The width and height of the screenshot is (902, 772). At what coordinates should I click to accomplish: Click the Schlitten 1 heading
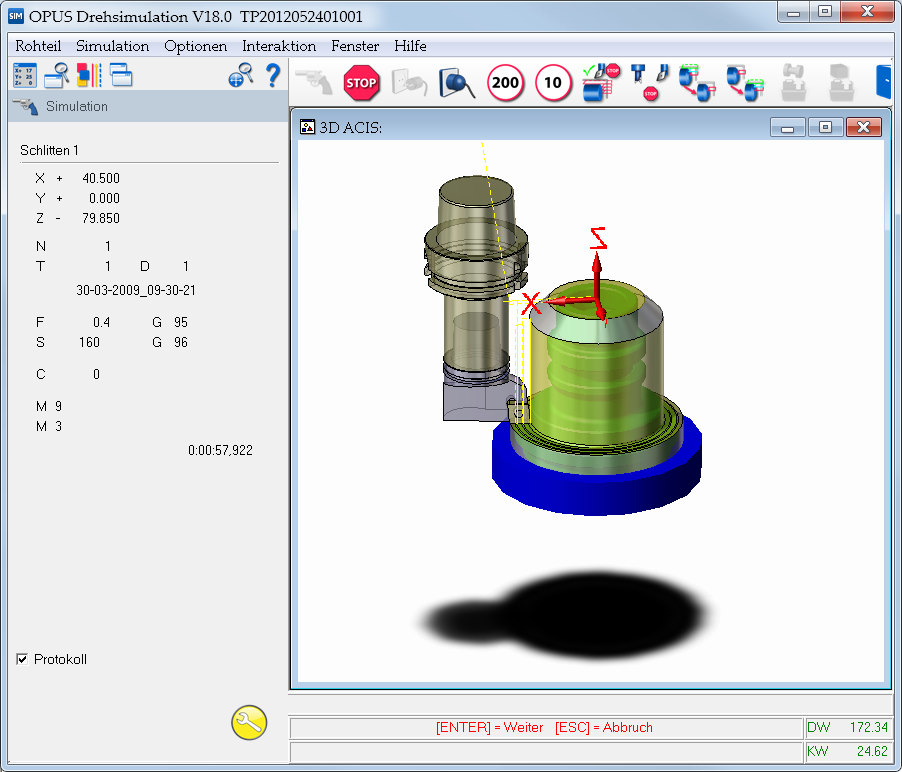point(49,151)
